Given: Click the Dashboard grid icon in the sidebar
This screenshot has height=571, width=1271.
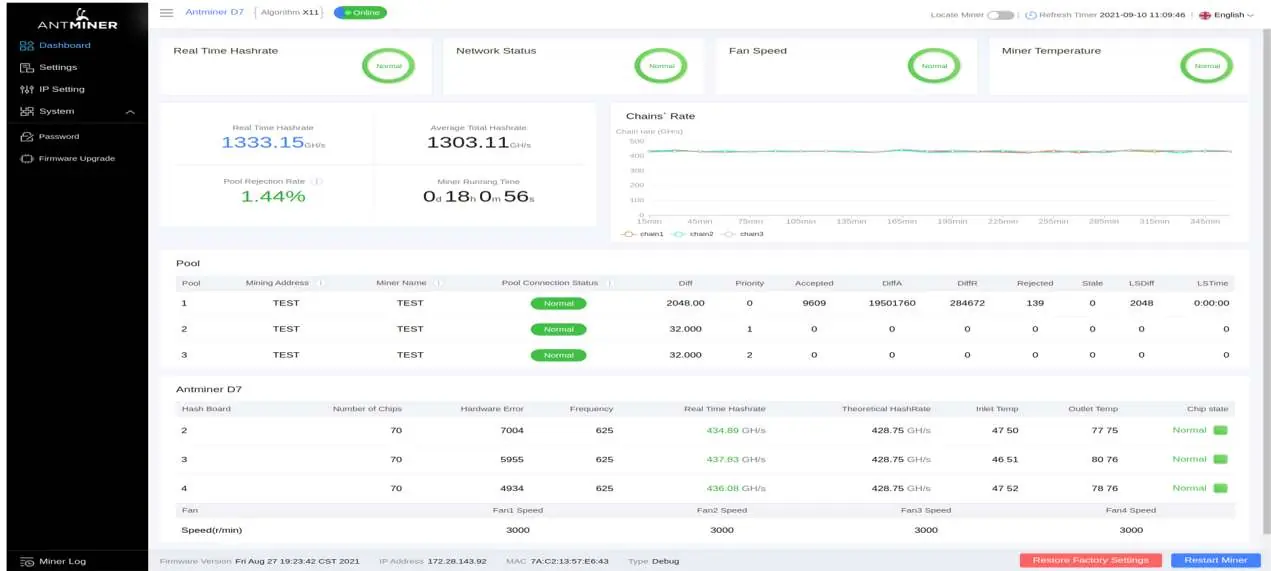Looking at the screenshot, I should pyautogui.click(x=27, y=45).
